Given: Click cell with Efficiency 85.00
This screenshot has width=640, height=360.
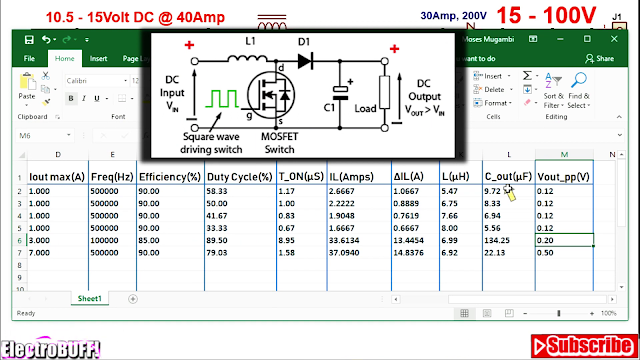Looking at the screenshot, I should (170, 240).
